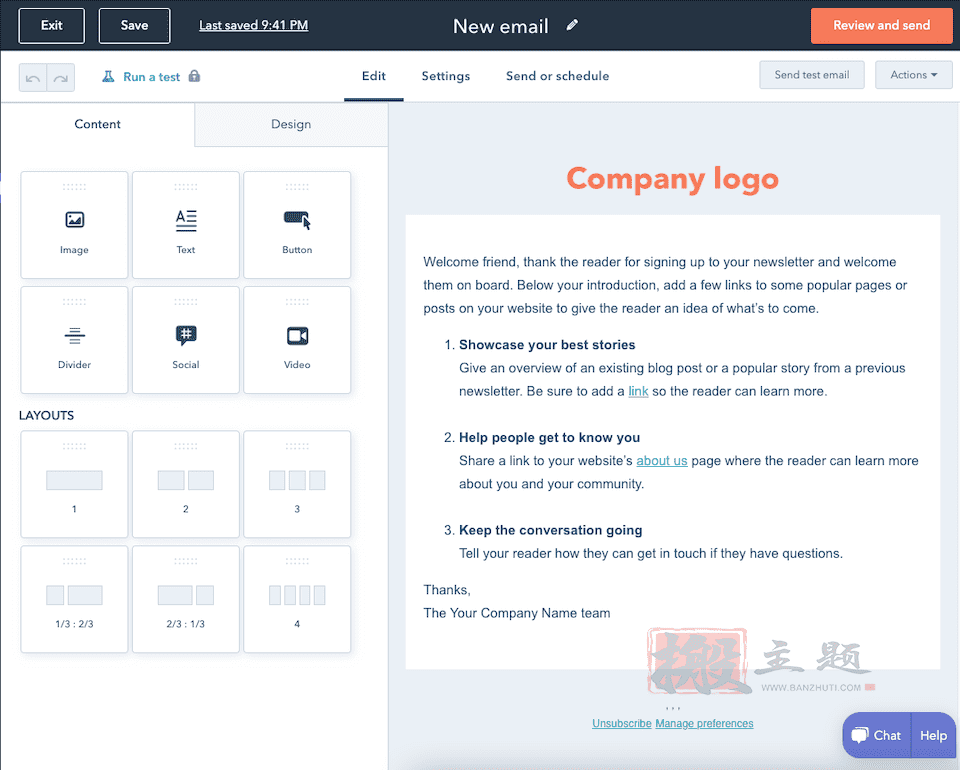Choose the three-column layout 3
Viewport: 960px width, 770px height.
[x=297, y=484]
